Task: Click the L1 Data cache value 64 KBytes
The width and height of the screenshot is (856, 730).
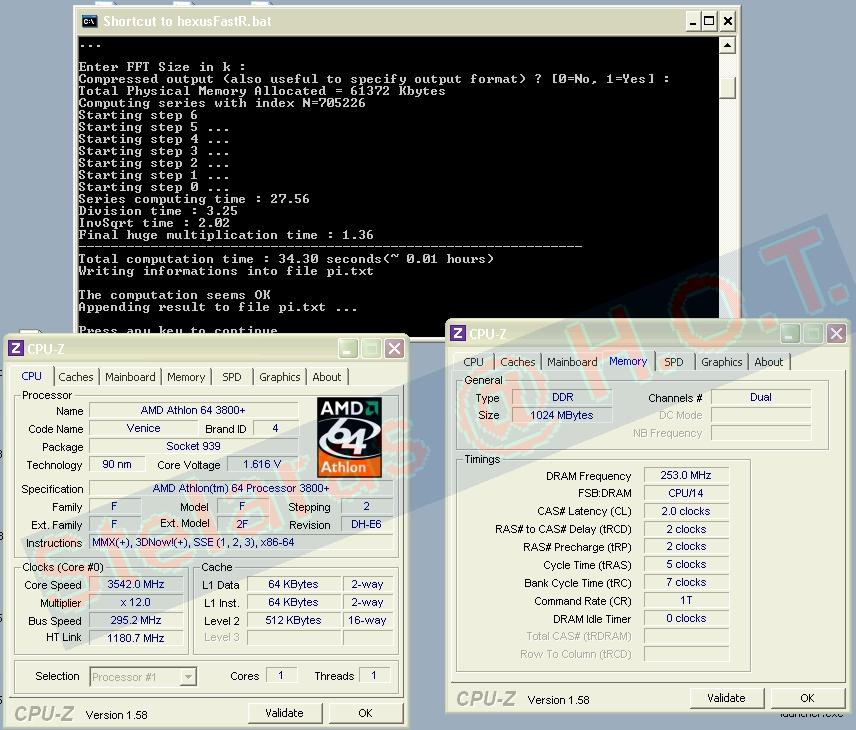Action: pos(294,584)
